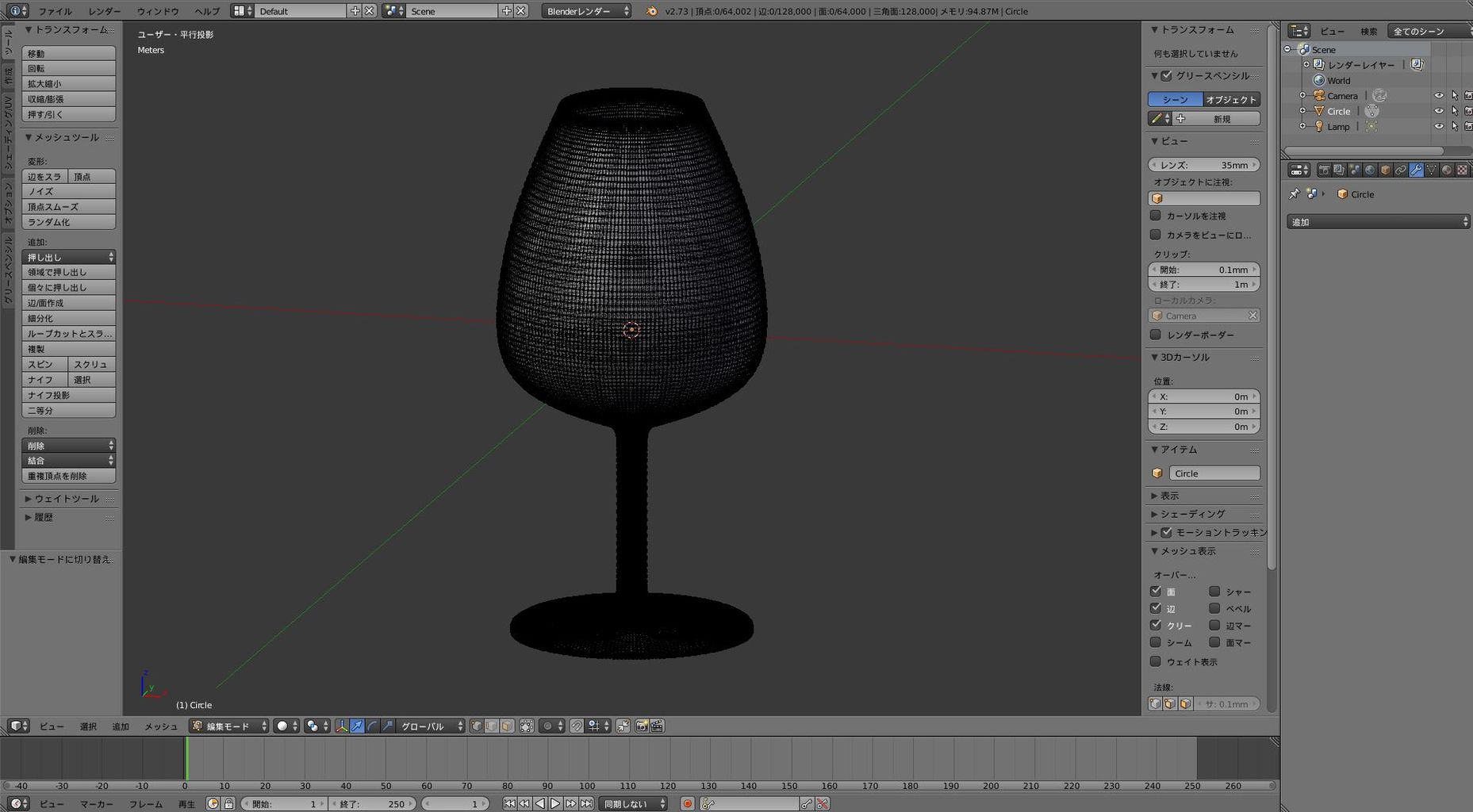Open the Render menu in top bar
Image resolution: width=1473 pixels, height=812 pixels.
coord(105,11)
